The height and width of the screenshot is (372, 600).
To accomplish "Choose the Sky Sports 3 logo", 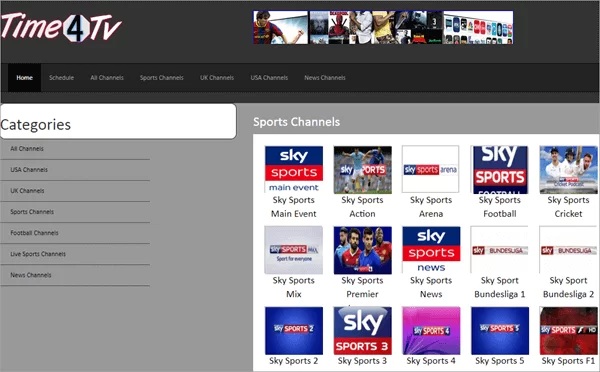I will click(362, 331).
